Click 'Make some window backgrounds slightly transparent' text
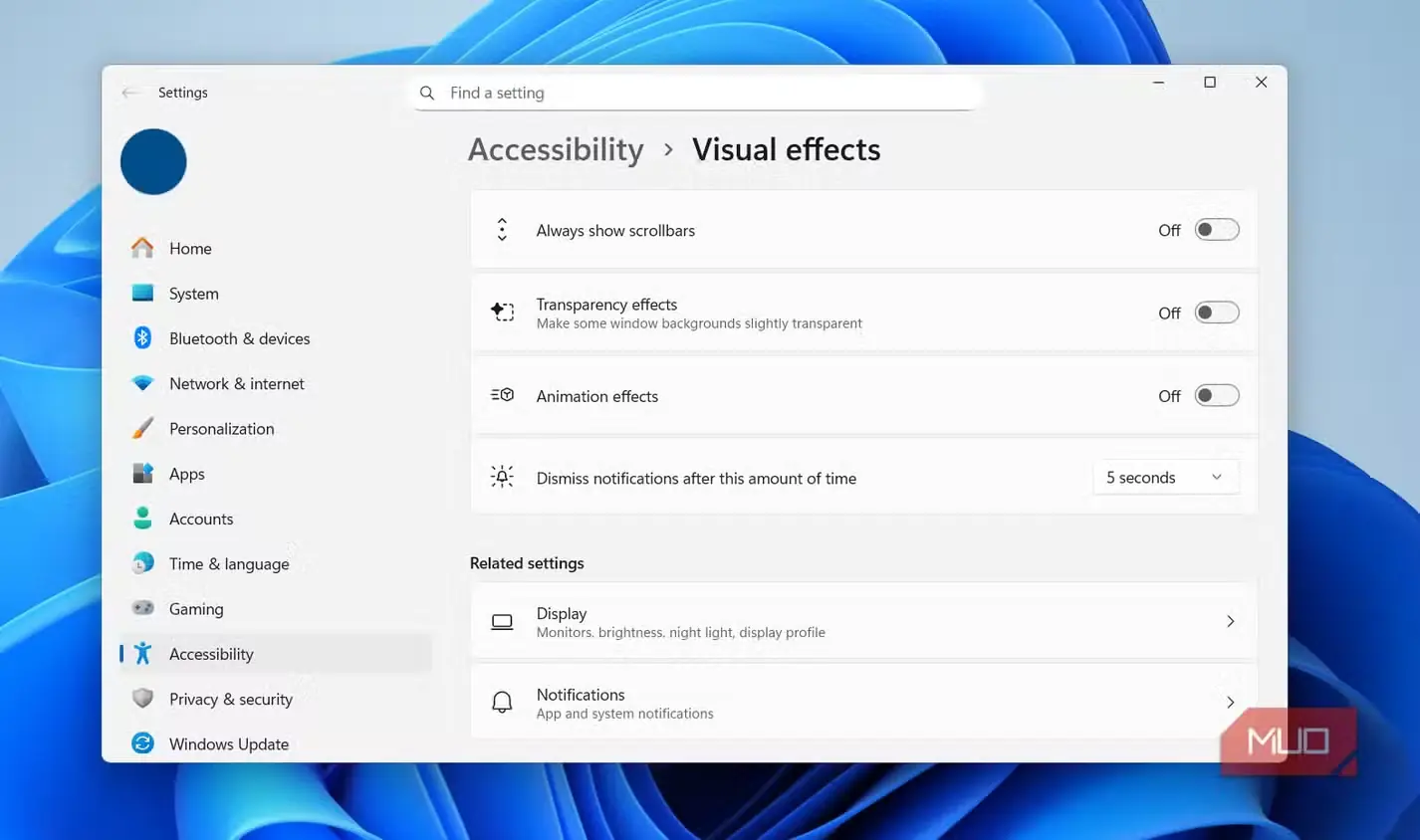This screenshot has height=840, width=1420. pyautogui.click(x=699, y=323)
